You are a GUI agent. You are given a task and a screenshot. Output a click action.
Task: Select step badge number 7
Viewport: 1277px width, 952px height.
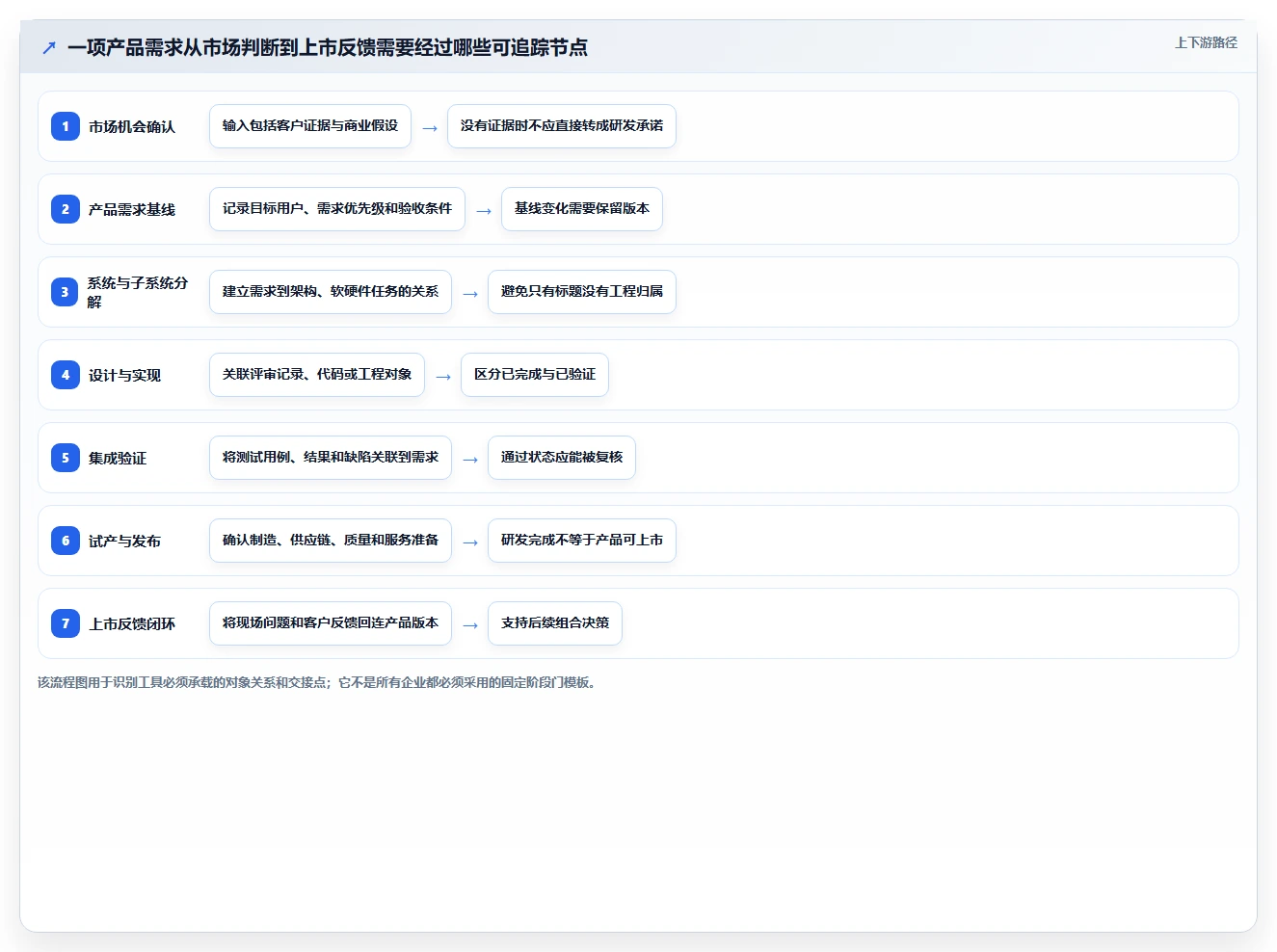(x=66, y=623)
